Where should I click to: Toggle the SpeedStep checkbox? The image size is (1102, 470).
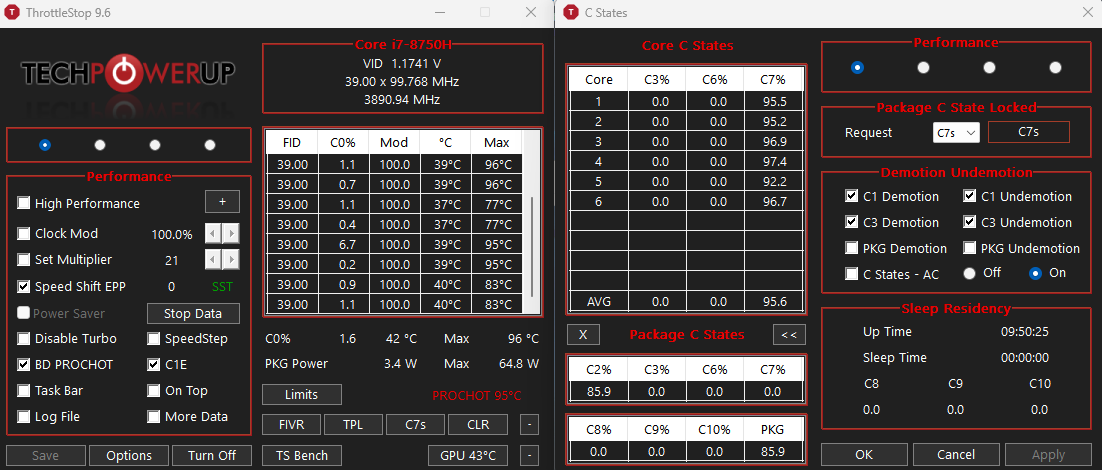tap(154, 339)
